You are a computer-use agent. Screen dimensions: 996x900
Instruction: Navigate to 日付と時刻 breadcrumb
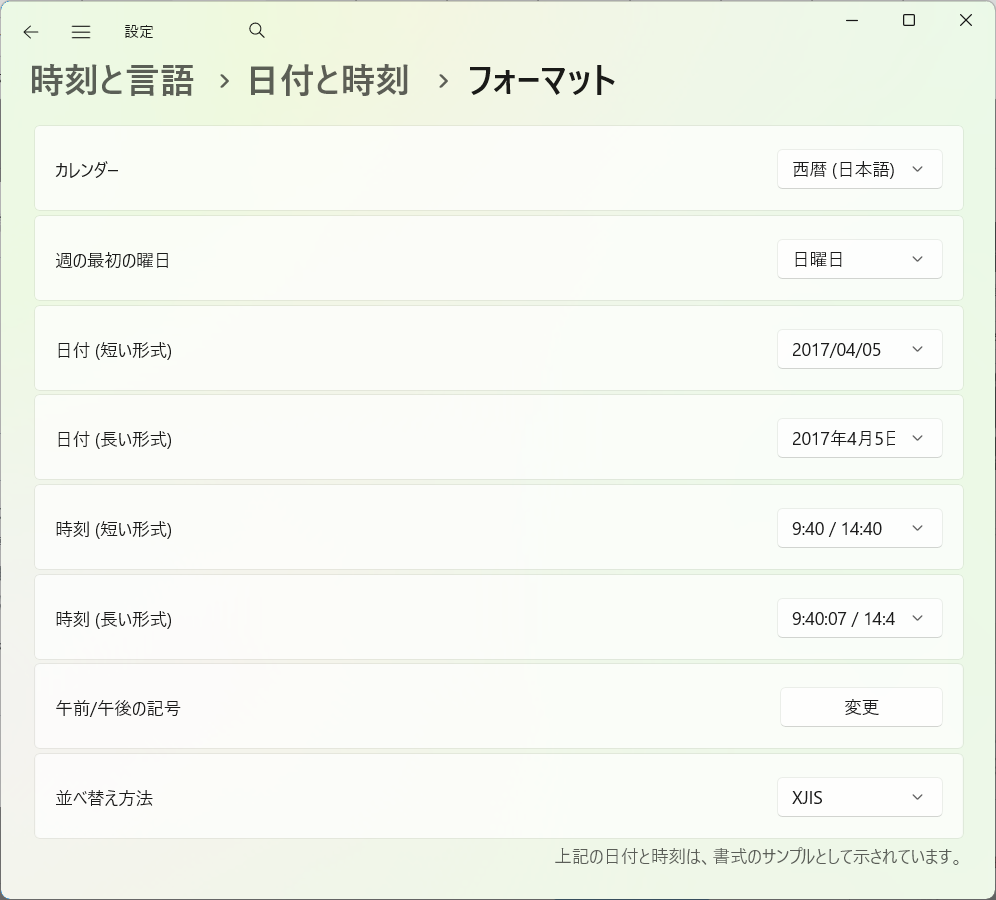click(328, 81)
